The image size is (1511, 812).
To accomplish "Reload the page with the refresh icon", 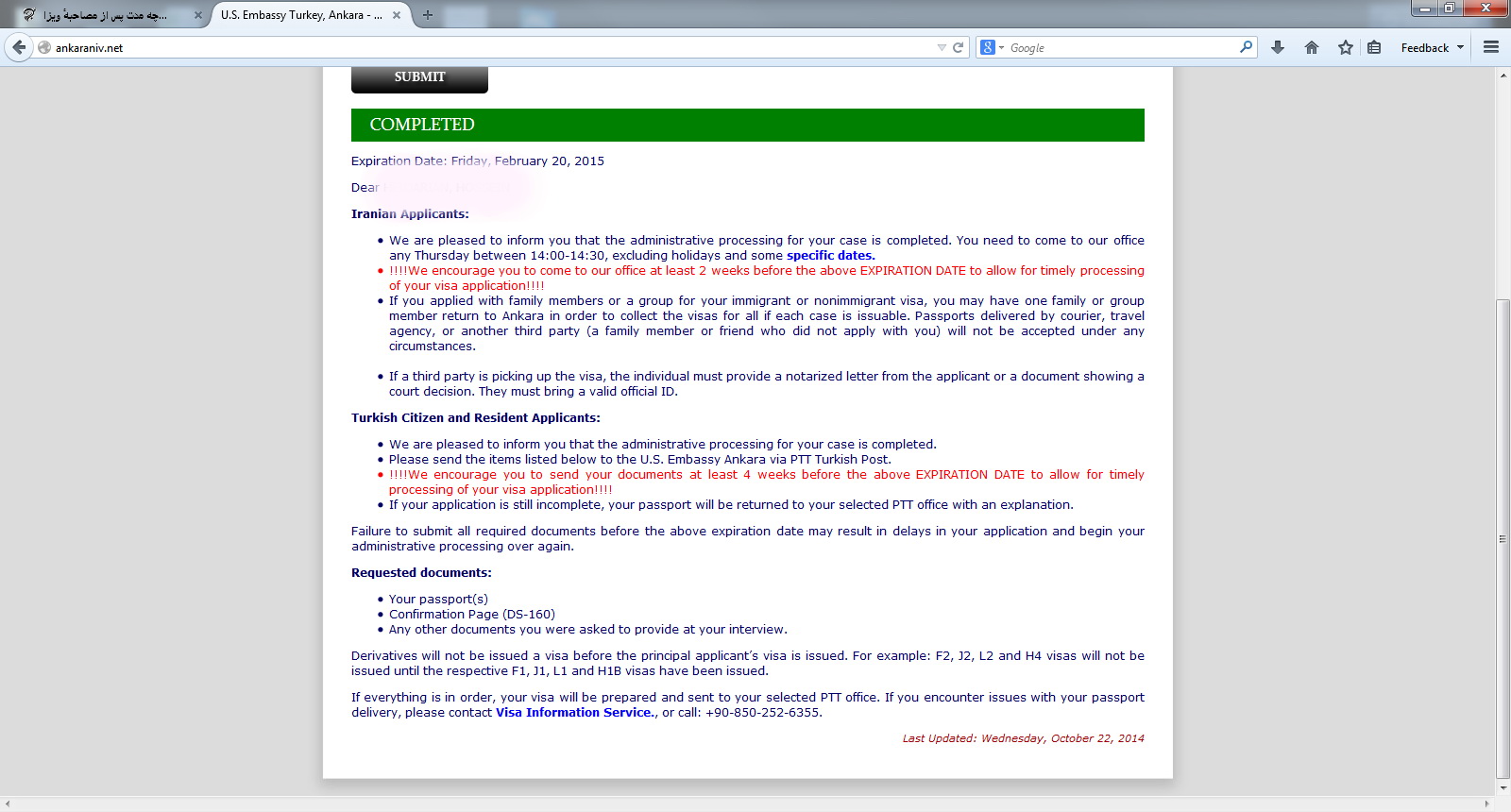I will (x=959, y=47).
